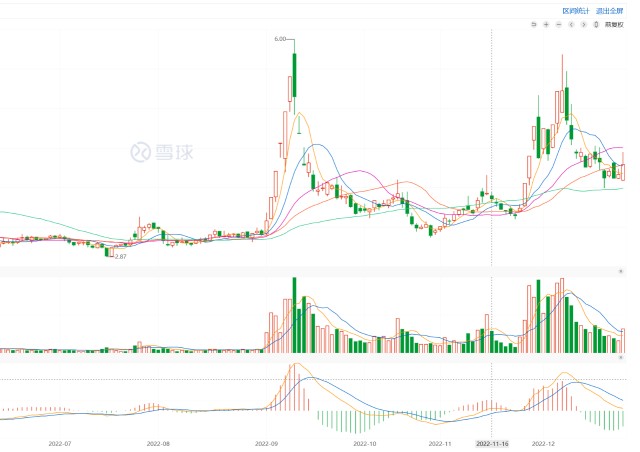This screenshot has height=452, width=640.
Task: Open the 前复权 price adjustment dropdown
Action: (614, 24)
